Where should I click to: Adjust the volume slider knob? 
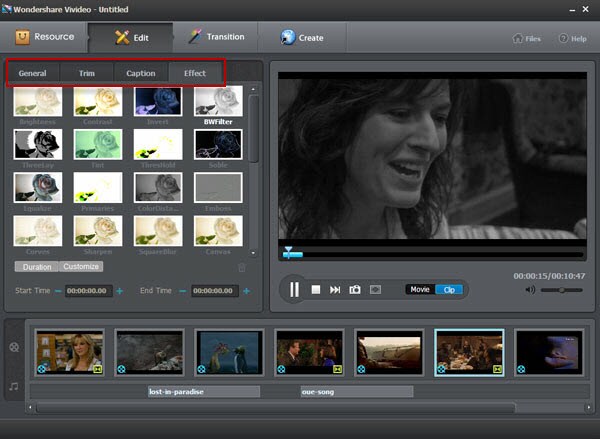562,290
